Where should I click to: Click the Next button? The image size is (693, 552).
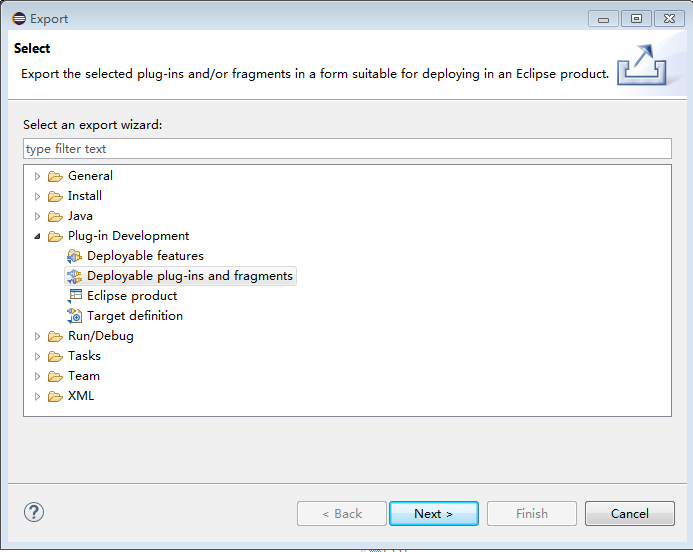pyautogui.click(x=434, y=514)
